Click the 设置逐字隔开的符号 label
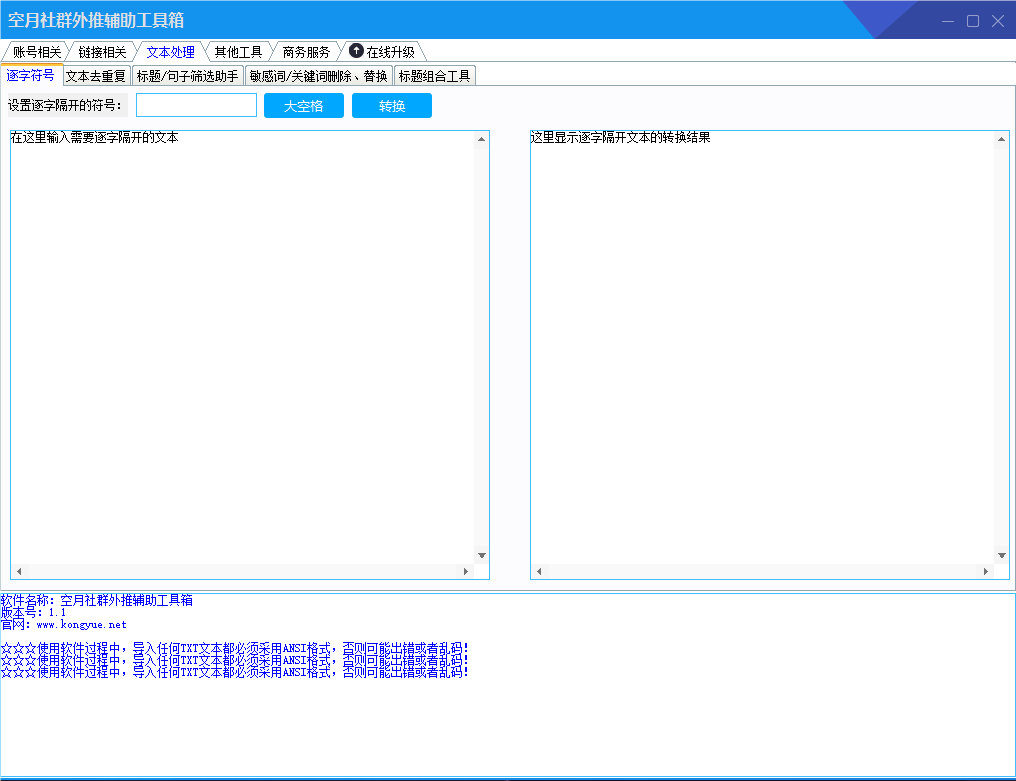Viewport: 1016px width, 781px height. coord(65,105)
